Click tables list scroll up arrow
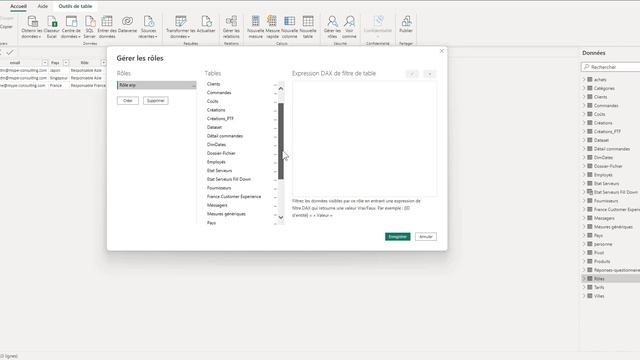Image resolution: width=640 pixels, height=360 pixels. (281, 89)
